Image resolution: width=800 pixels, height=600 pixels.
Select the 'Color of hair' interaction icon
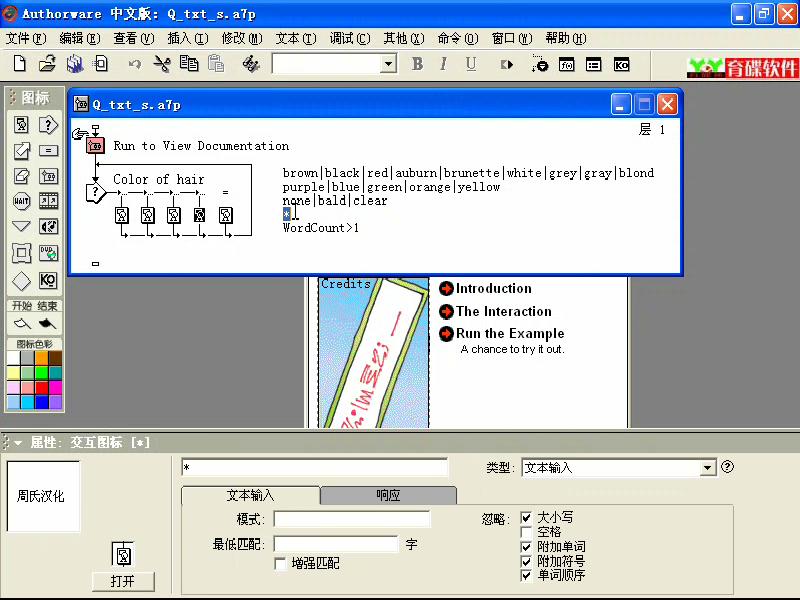tap(95, 192)
